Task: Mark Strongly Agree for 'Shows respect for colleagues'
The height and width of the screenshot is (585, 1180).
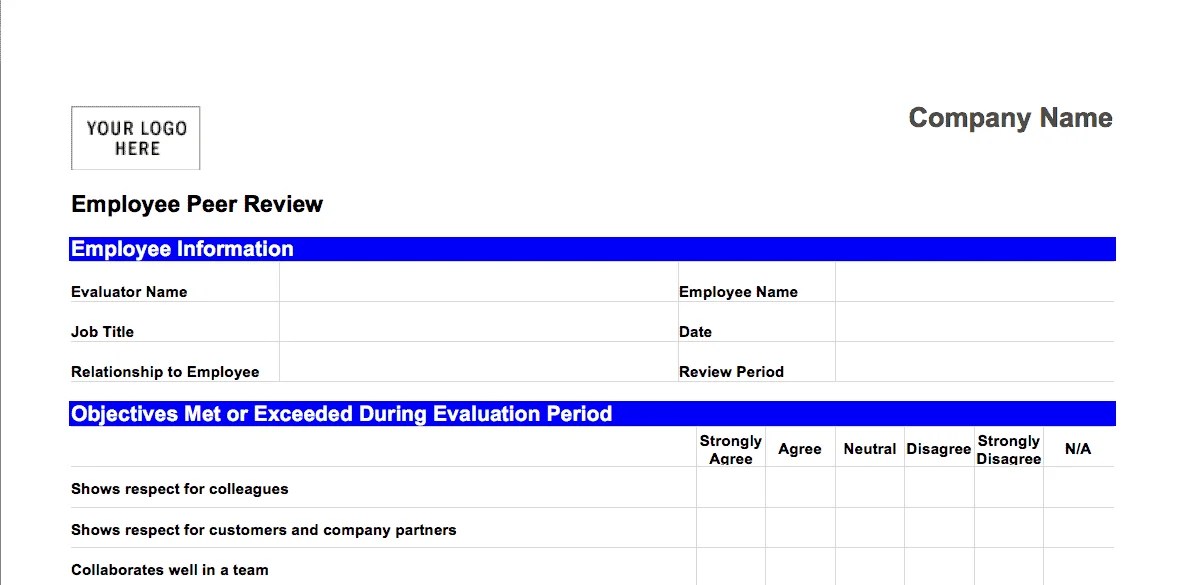Action: [x=730, y=489]
